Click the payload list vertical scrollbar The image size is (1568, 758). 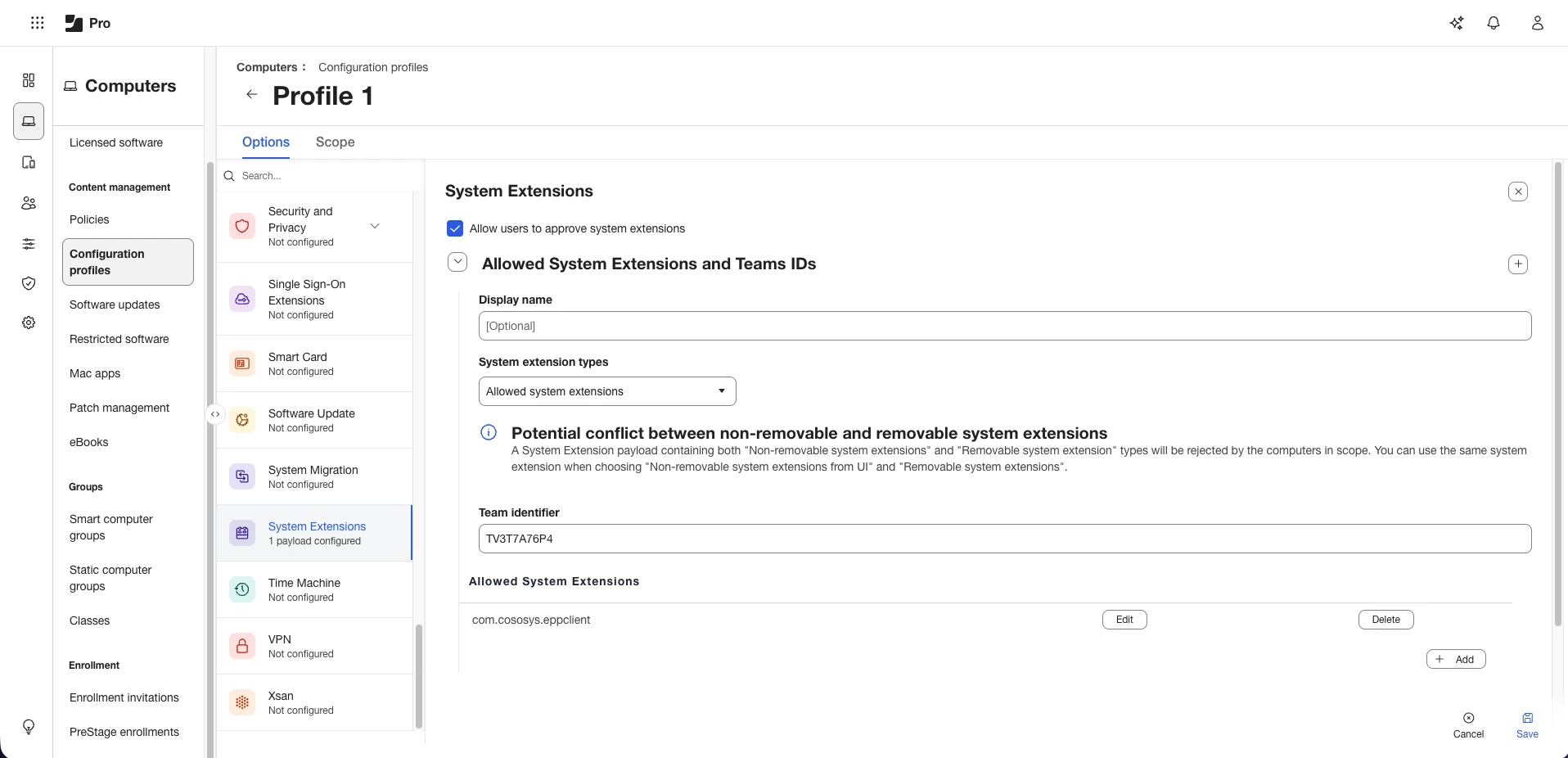pyautogui.click(x=419, y=676)
